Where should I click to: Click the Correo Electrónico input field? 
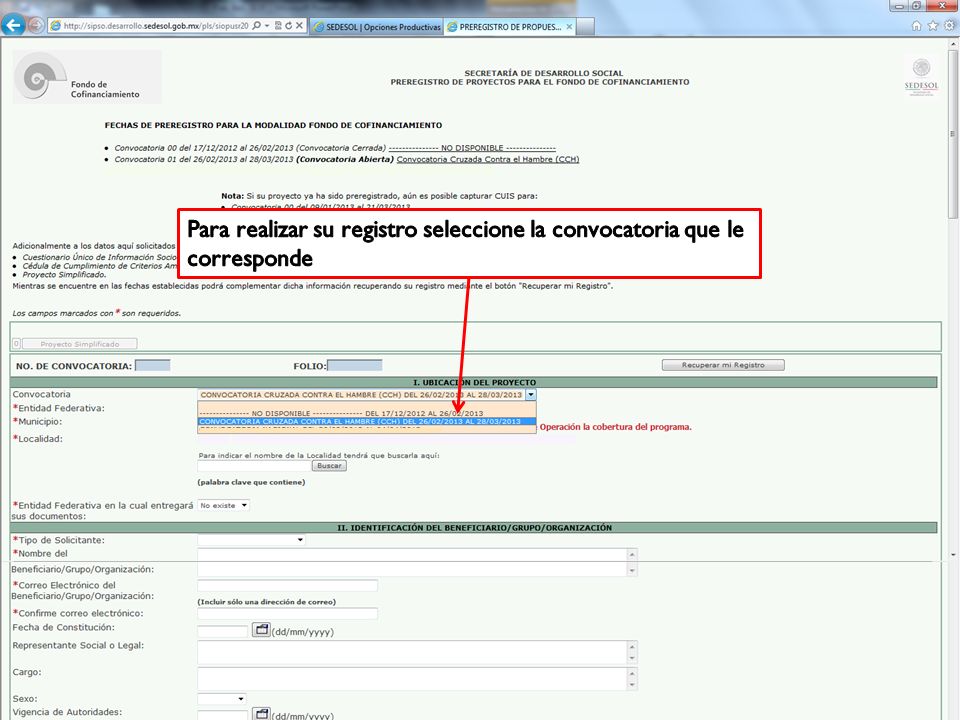pos(288,586)
